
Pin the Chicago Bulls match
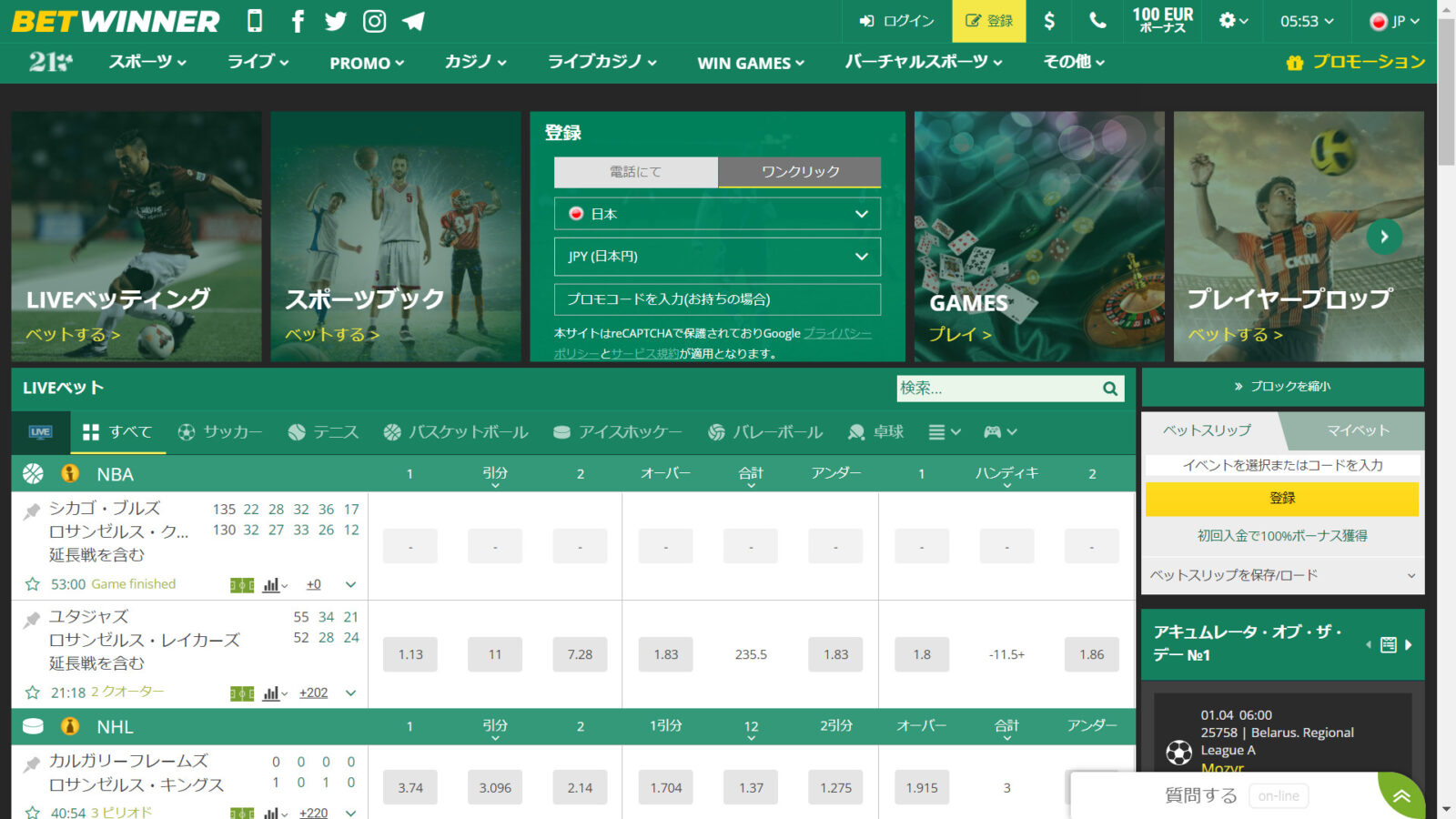click(32, 511)
